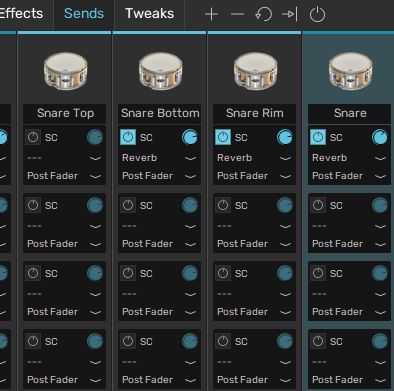Click the power icon in top toolbar
This screenshot has width=394, height=391.
(x=317, y=14)
